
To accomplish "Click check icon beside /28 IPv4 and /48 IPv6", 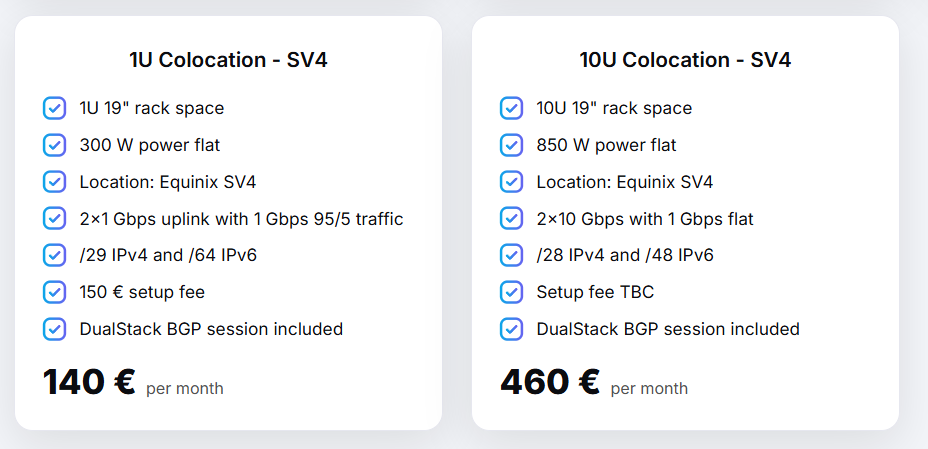I will pyautogui.click(x=511, y=255).
